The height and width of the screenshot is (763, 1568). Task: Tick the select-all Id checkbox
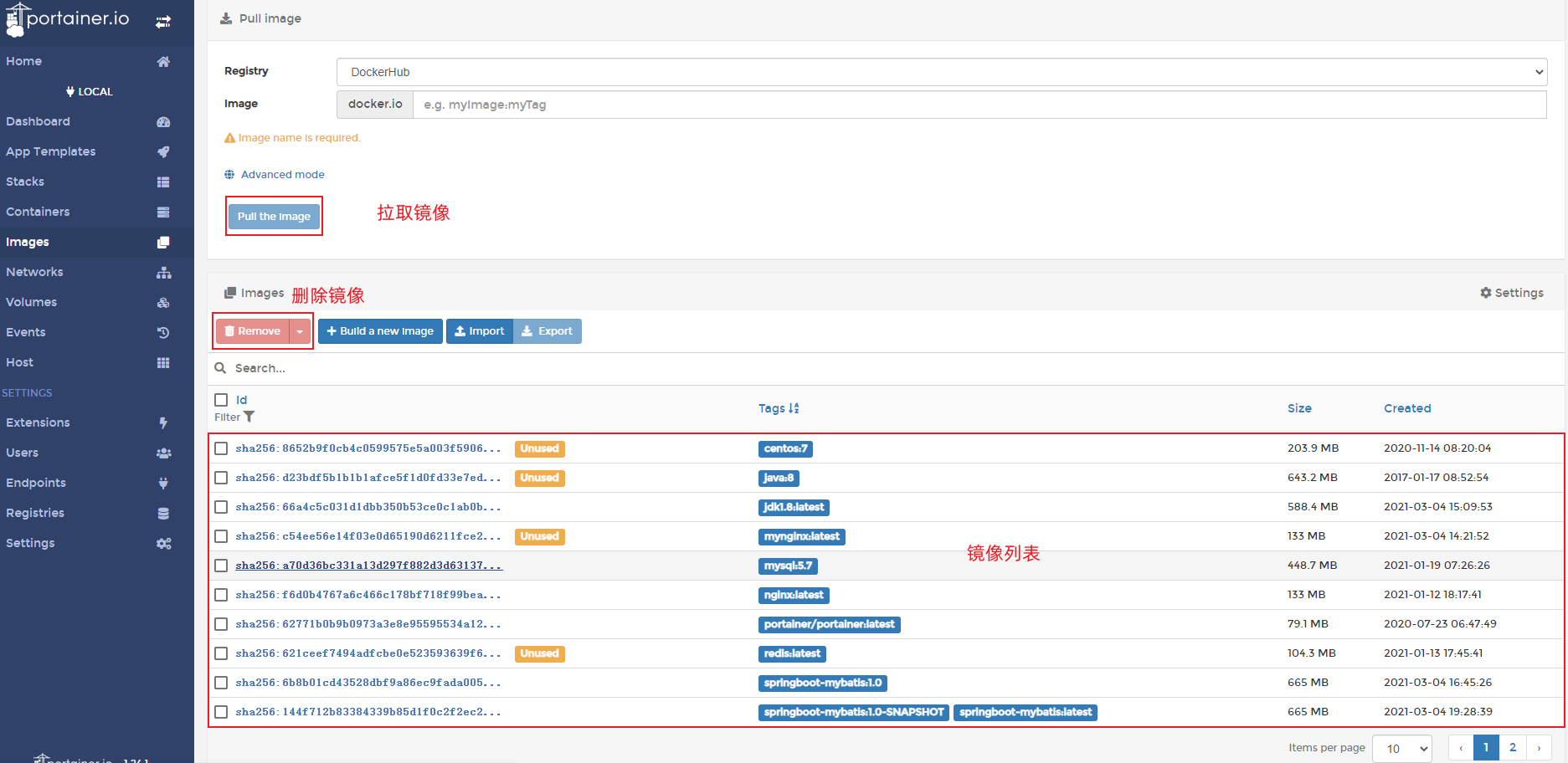pyautogui.click(x=221, y=400)
